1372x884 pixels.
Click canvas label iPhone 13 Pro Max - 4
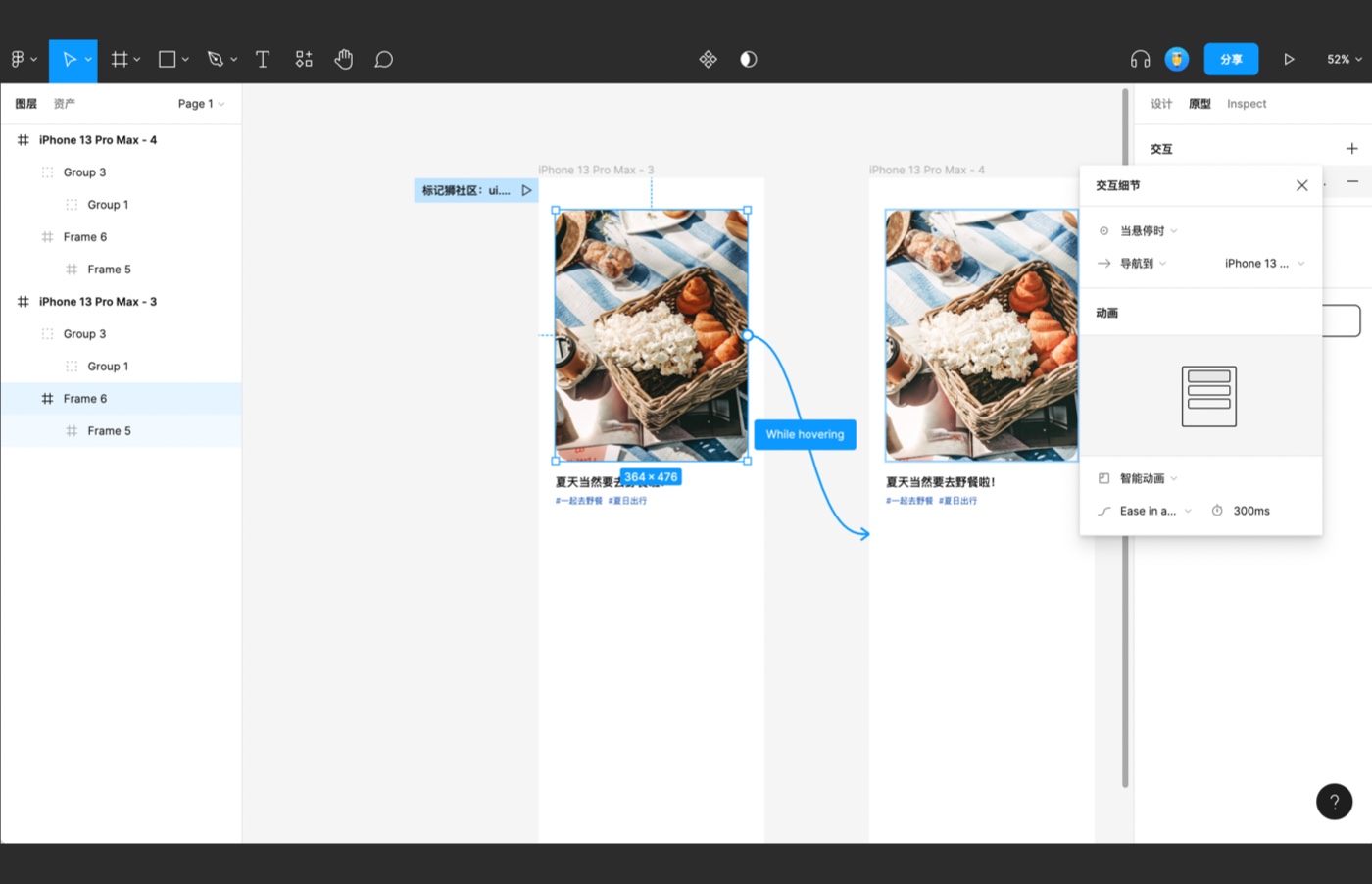point(927,170)
